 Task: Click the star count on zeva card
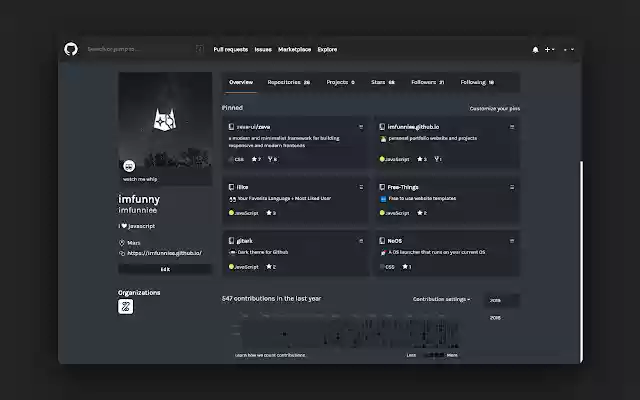(256, 159)
